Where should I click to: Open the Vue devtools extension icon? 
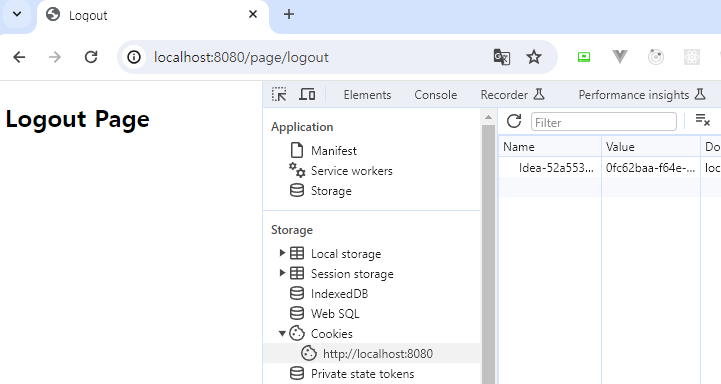click(620, 57)
